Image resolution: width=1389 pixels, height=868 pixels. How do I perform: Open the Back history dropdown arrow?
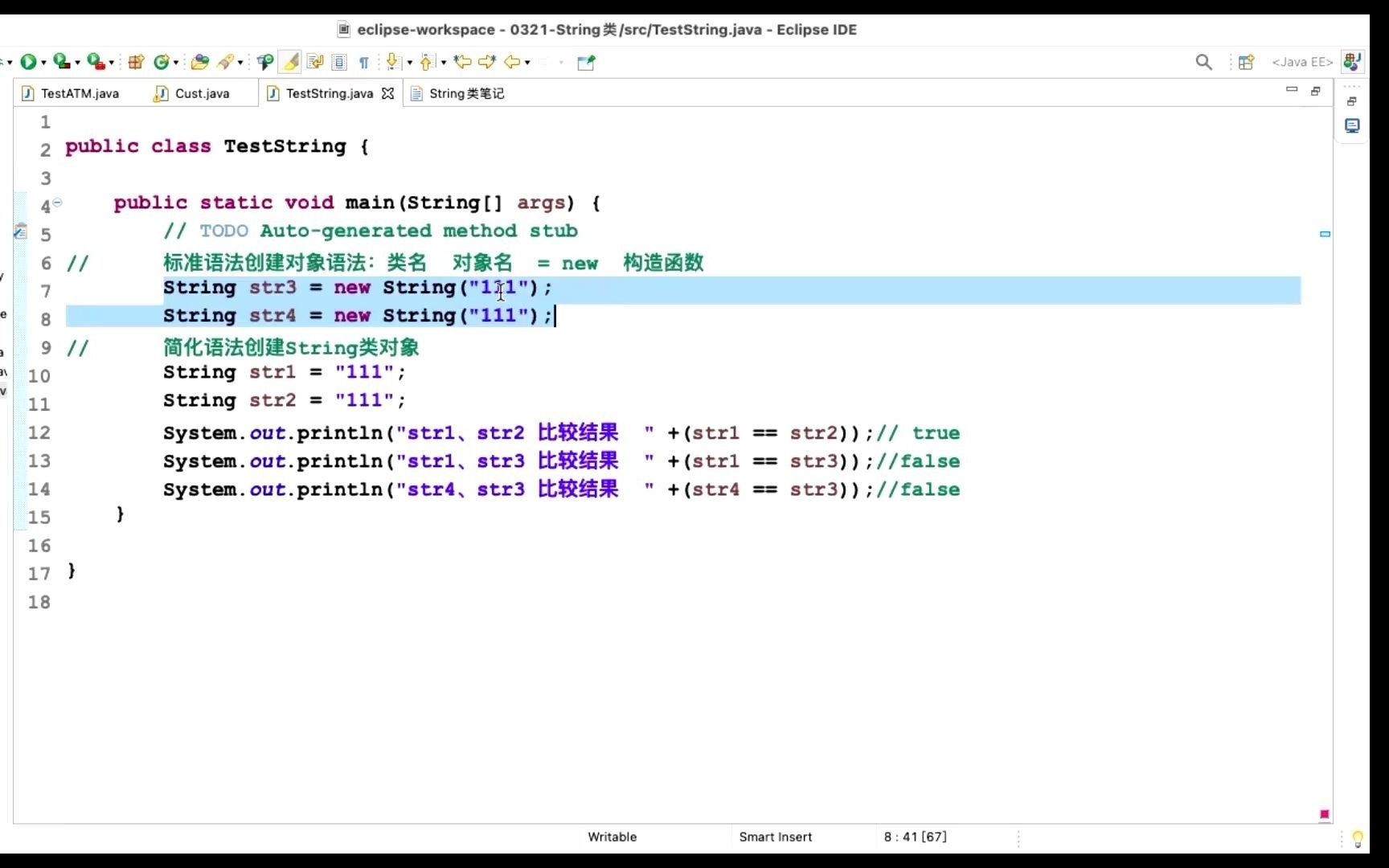[527, 63]
